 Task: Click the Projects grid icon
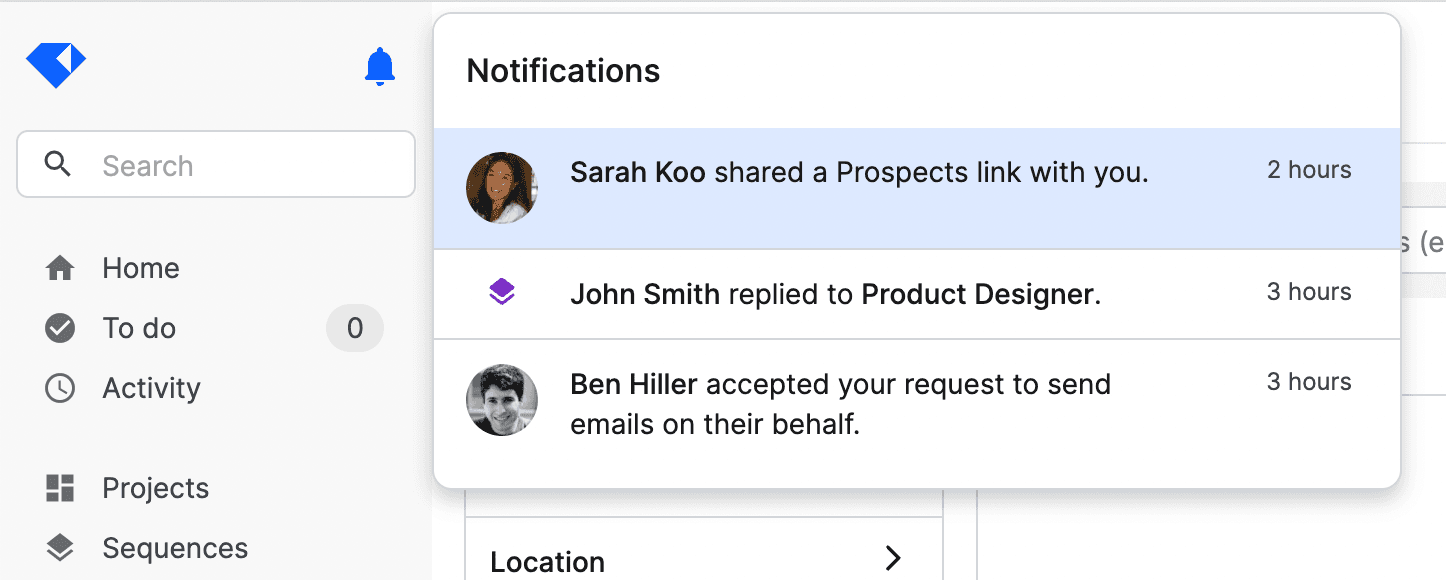click(x=60, y=487)
